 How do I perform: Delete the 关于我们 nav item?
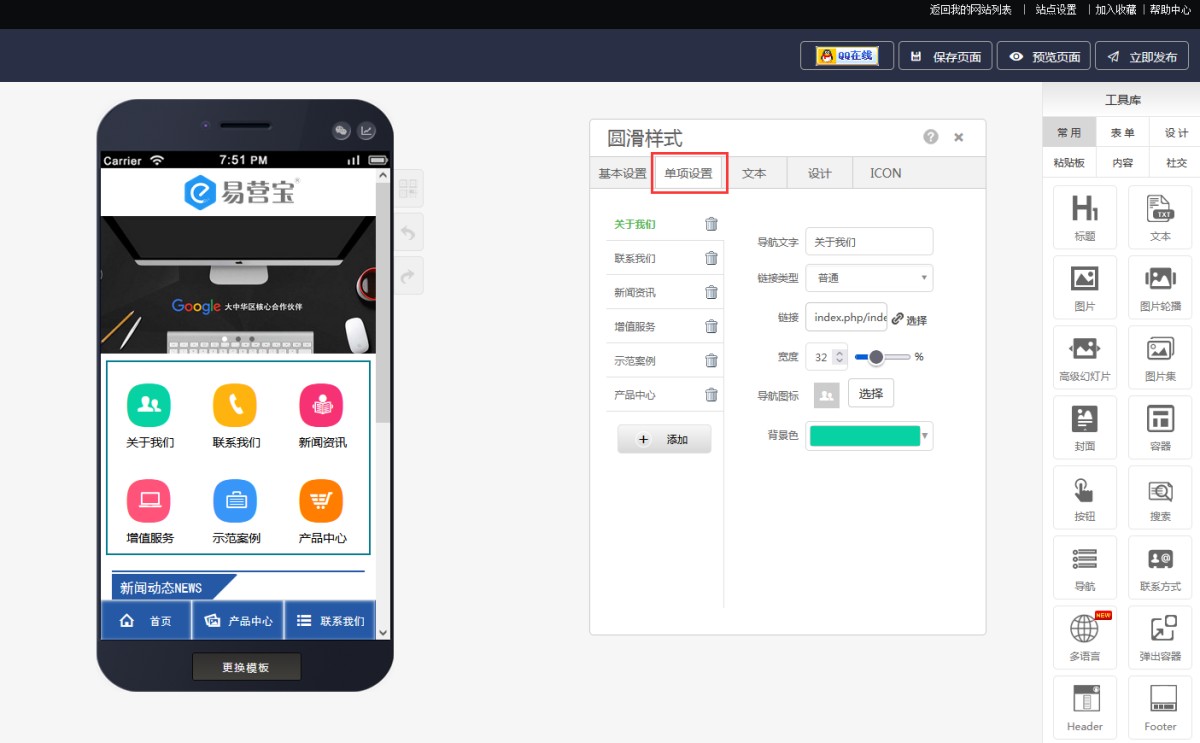pyautogui.click(x=711, y=224)
